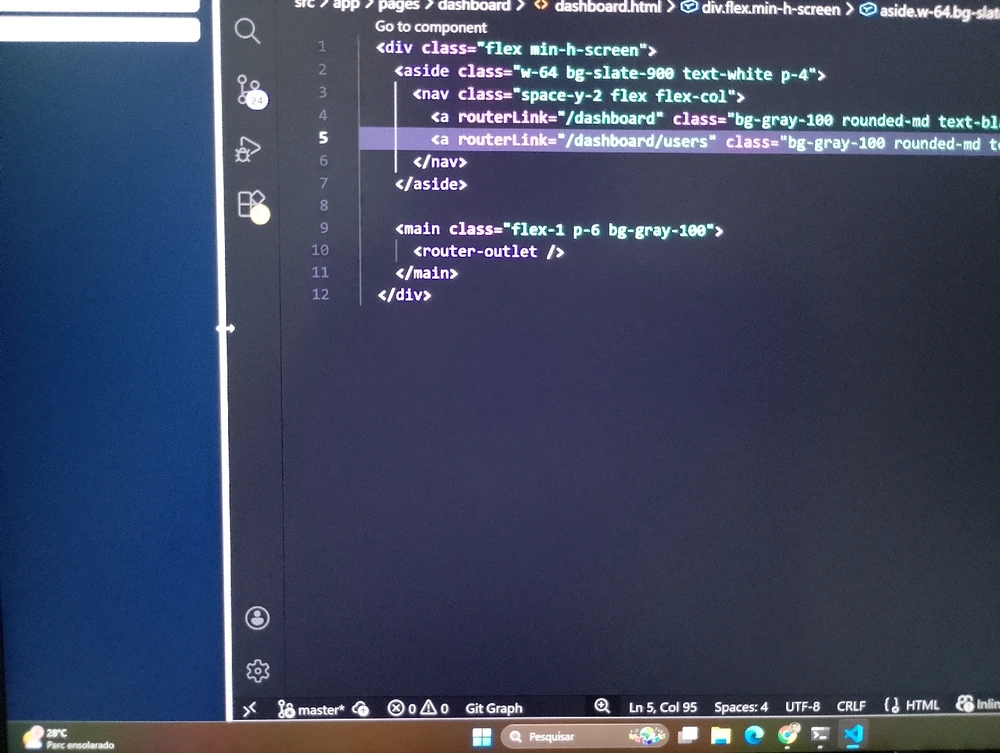Open Git Graph from status bar
The width and height of the screenshot is (1000, 753).
pyautogui.click(x=494, y=708)
